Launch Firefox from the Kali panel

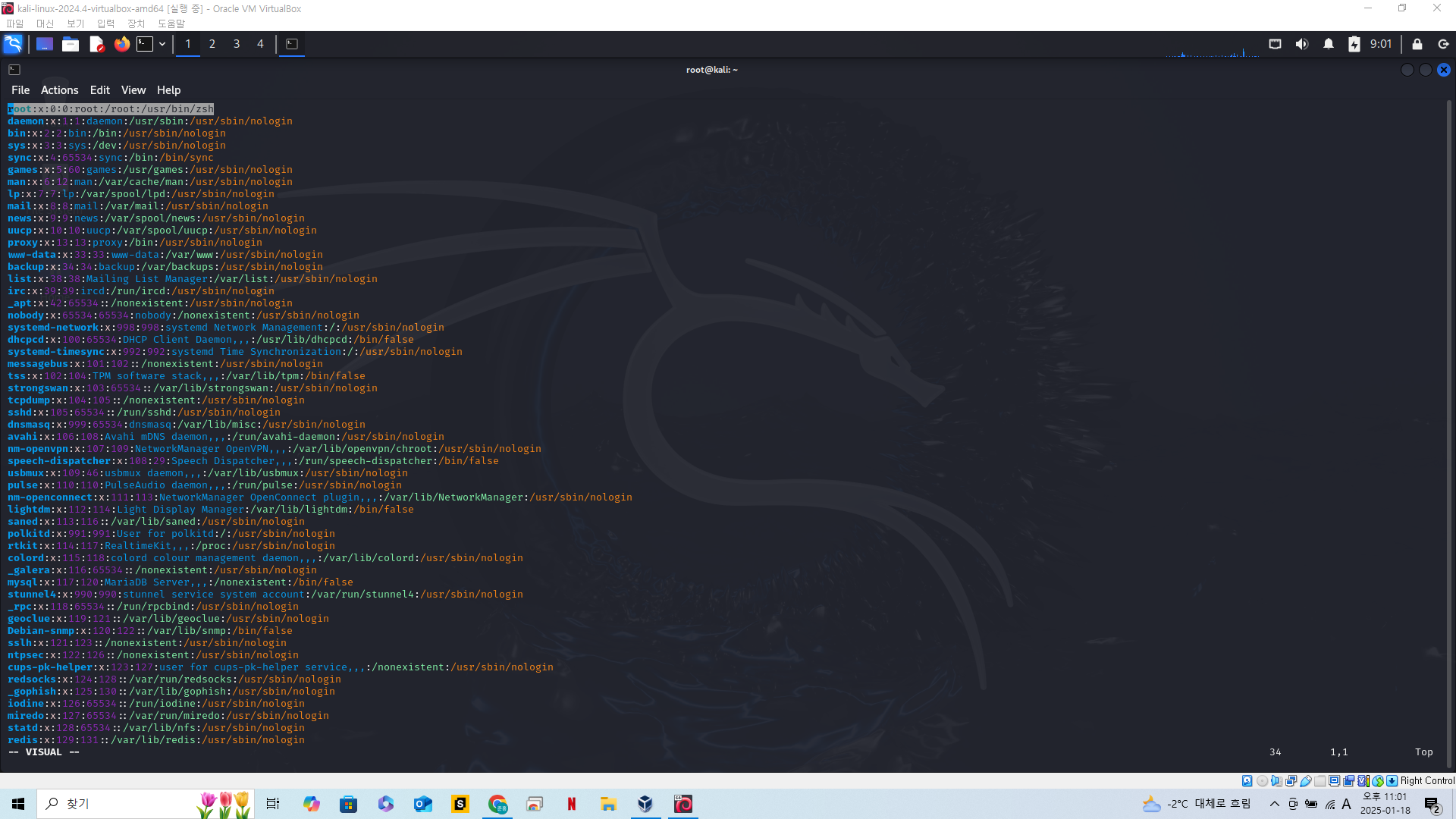tap(121, 44)
